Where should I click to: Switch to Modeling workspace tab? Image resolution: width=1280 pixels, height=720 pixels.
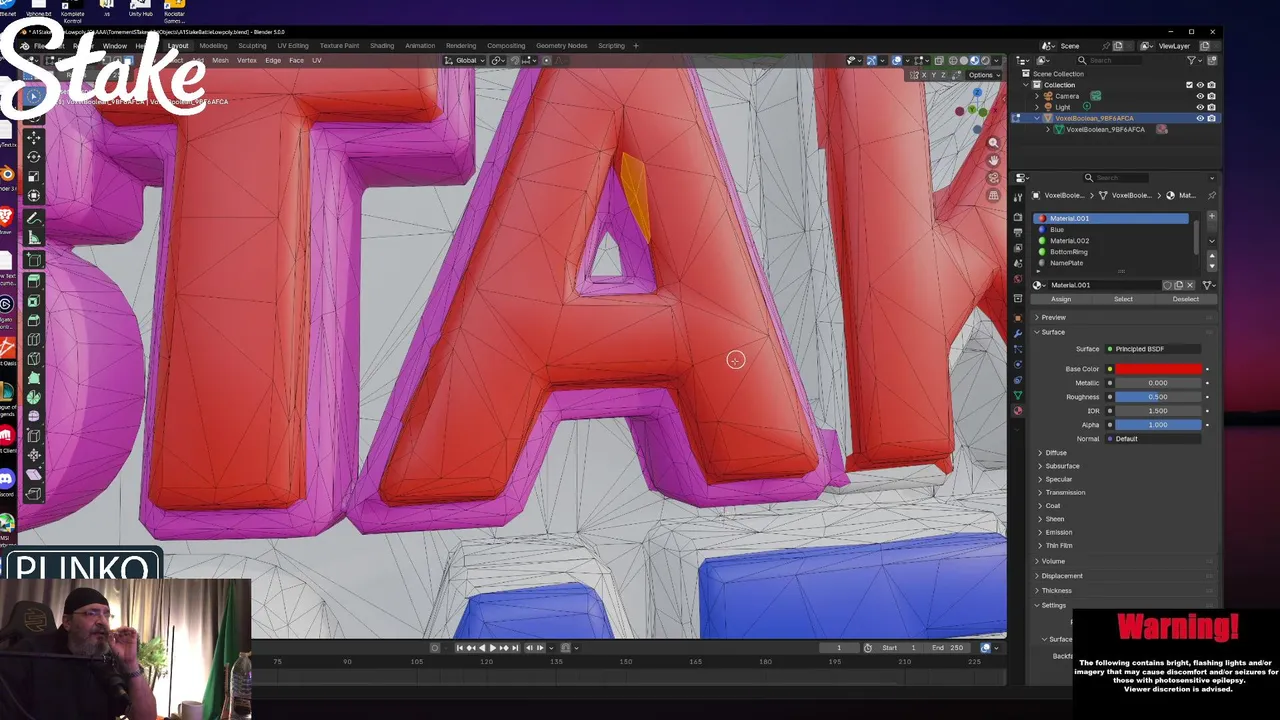pyautogui.click(x=213, y=45)
